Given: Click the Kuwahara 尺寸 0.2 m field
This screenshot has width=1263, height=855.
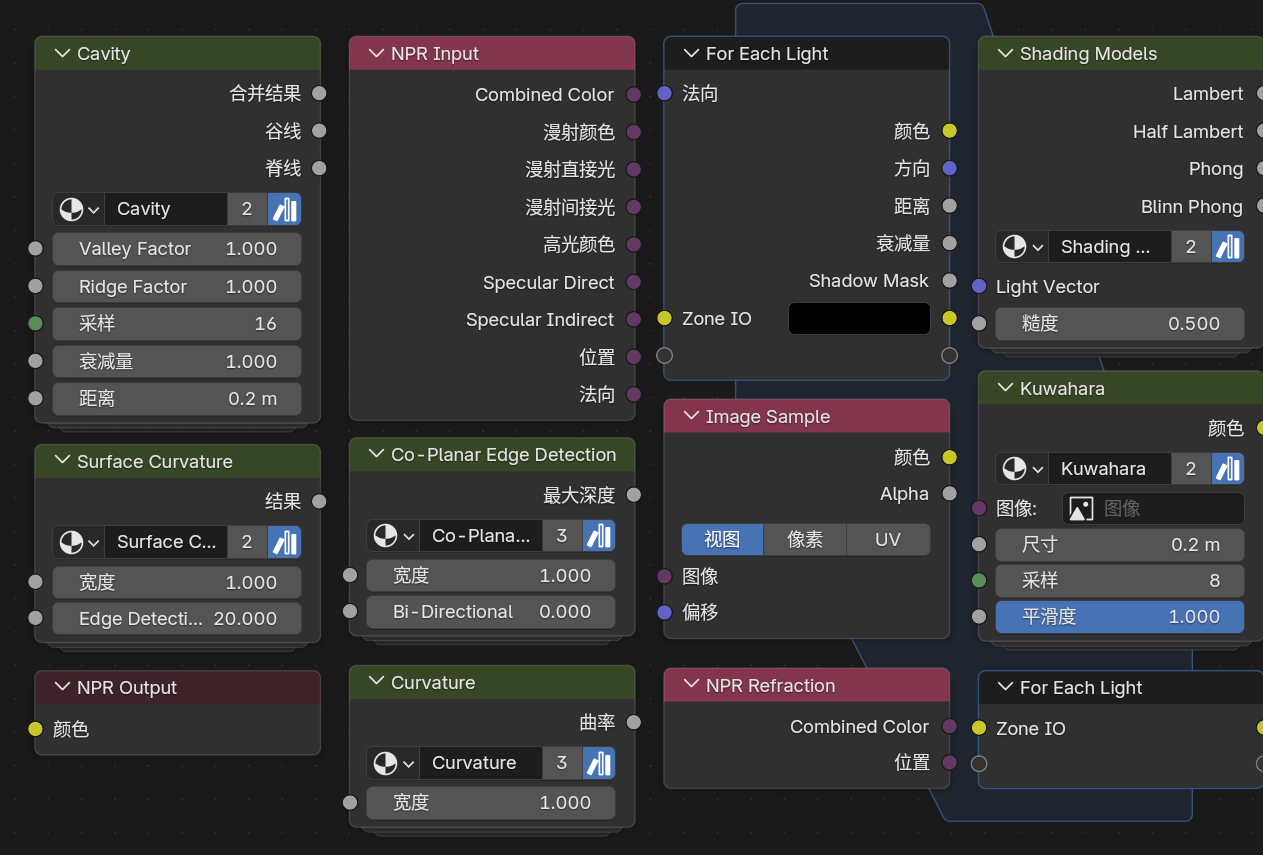Looking at the screenshot, I should click(x=1120, y=545).
